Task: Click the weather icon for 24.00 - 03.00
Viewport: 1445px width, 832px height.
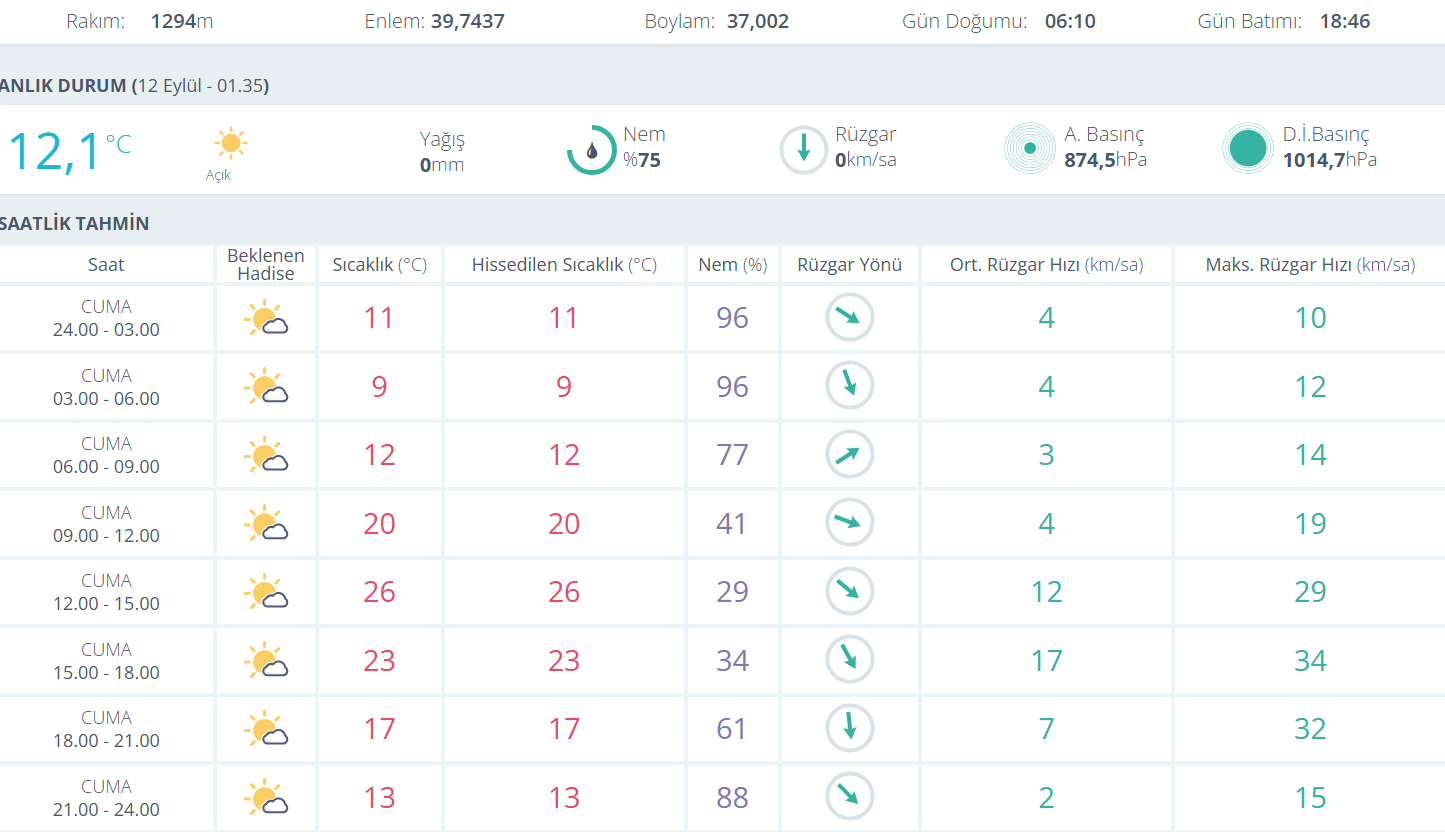Action: pos(266,319)
